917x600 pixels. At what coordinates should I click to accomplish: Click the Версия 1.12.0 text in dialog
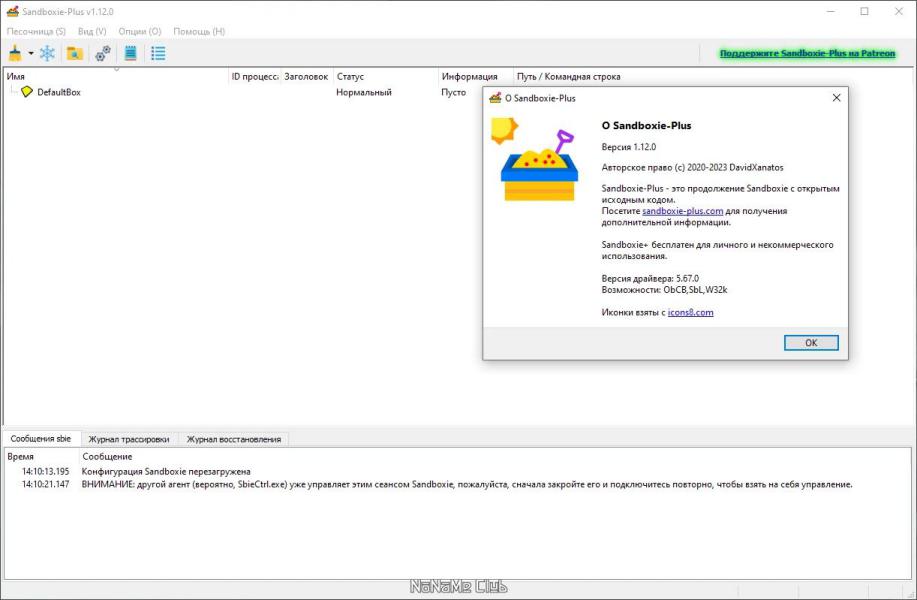629,147
